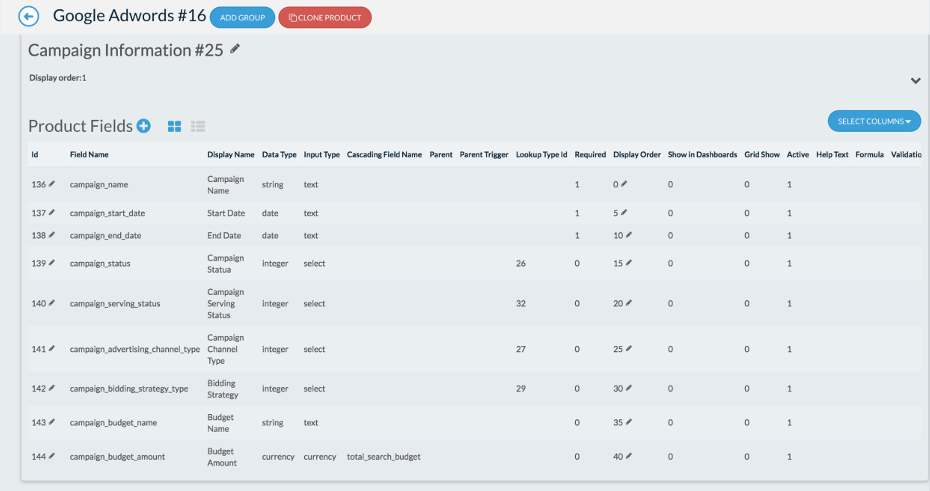This screenshot has height=491, width=930.
Task: Sort by Display Order column header
Action: coord(637,154)
